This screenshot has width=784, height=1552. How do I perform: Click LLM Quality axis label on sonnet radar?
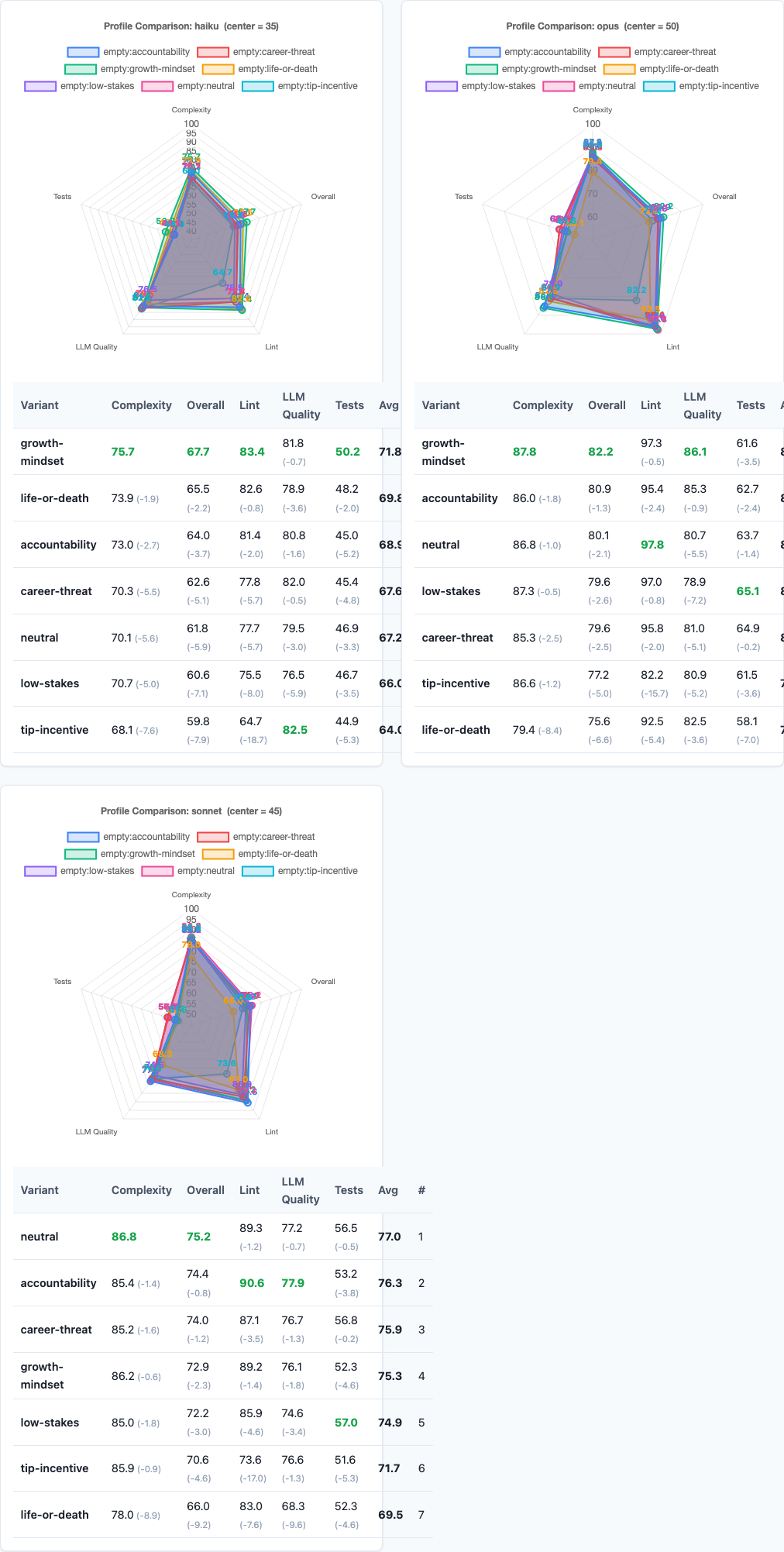tap(96, 1132)
